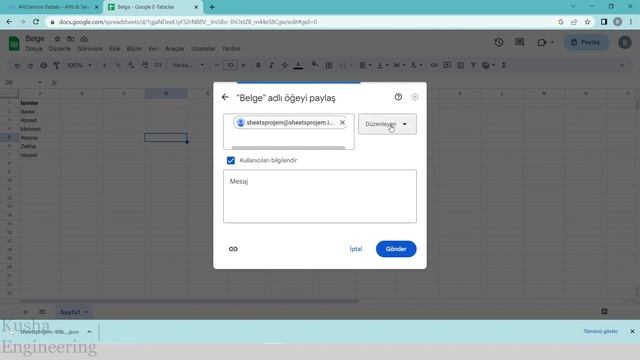Click Tümünü göster downloads link
Screen dimensions: 640x360
600,331
